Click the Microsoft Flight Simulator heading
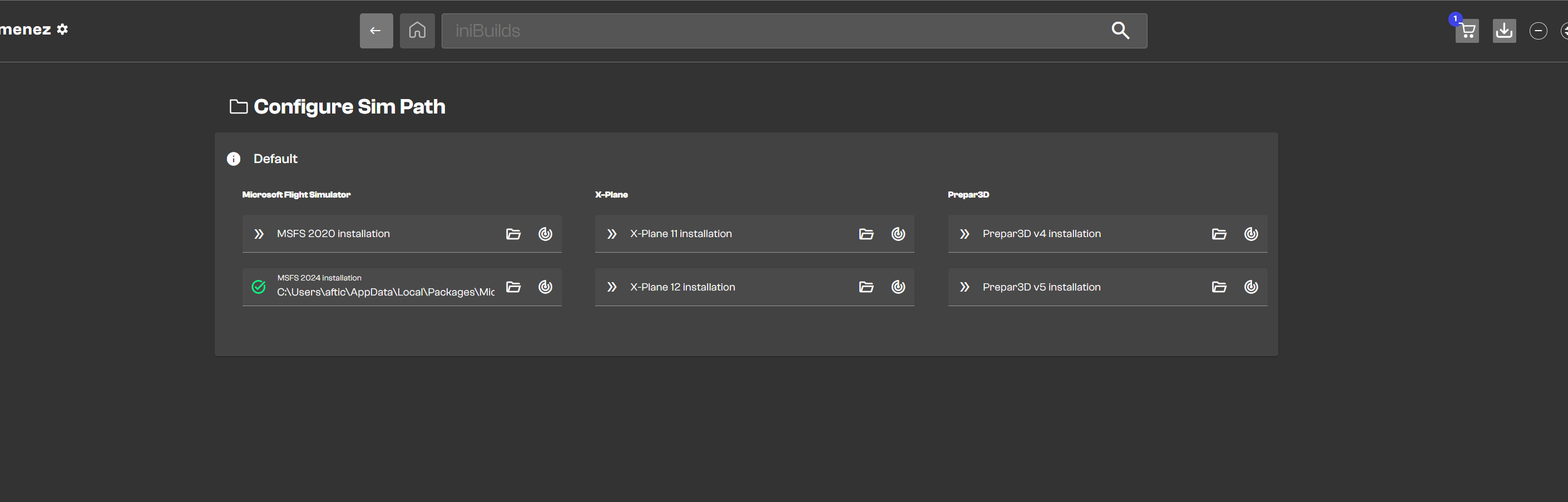Image resolution: width=1568 pixels, height=502 pixels. [296, 195]
